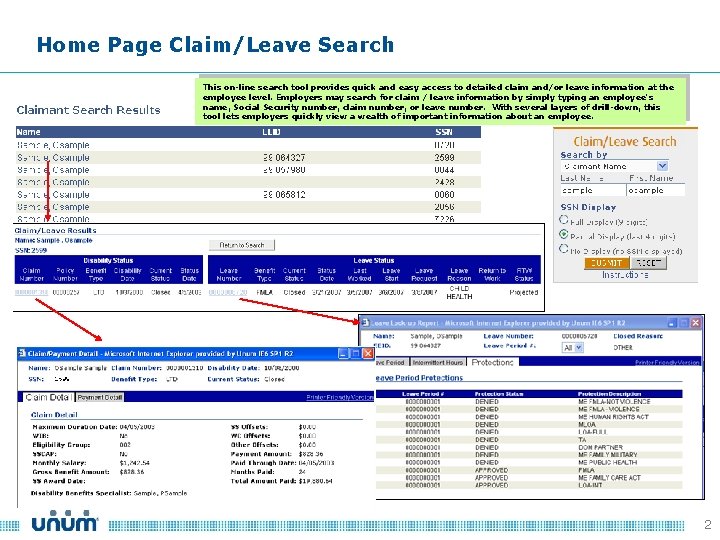
Task: Open the Search by Claimant Name dropdown
Action: (615, 166)
